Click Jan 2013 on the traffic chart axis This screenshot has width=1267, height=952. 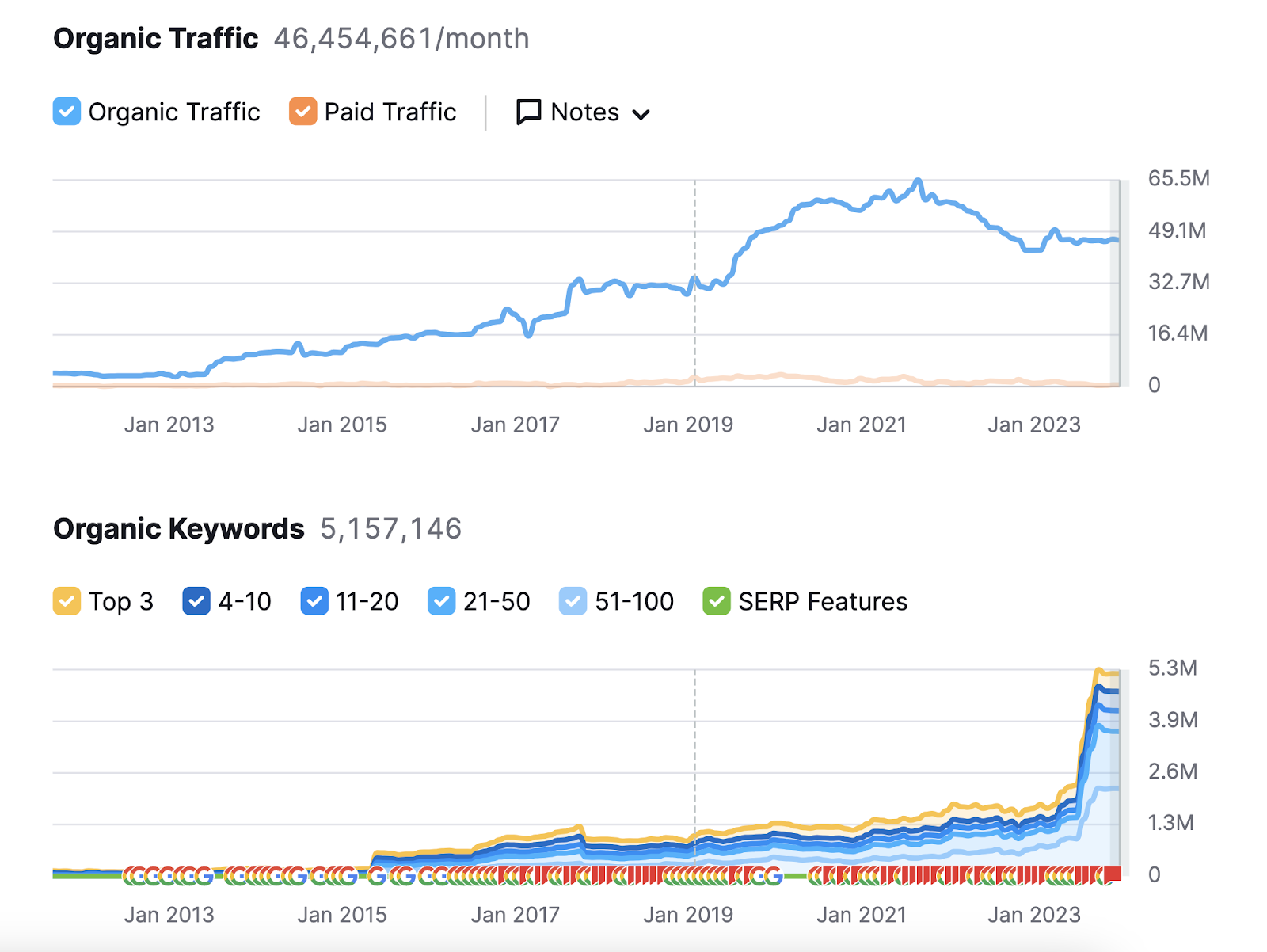[169, 425]
